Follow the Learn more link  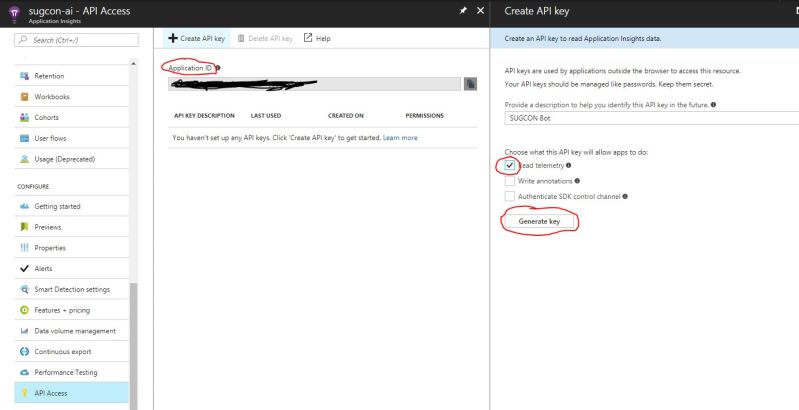coord(400,137)
